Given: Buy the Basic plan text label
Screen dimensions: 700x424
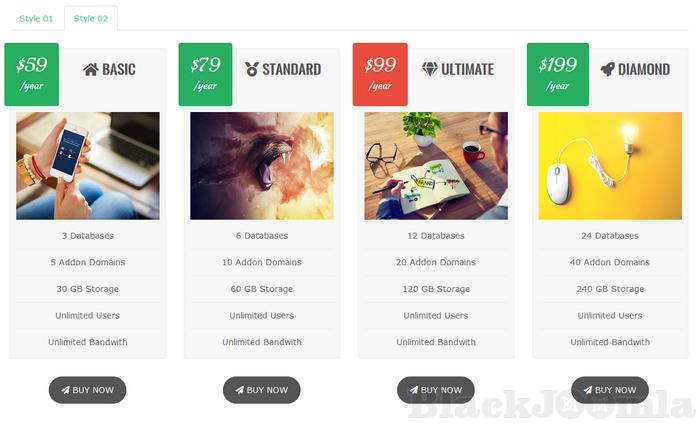Looking at the screenshot, I should tap(93, 390).
